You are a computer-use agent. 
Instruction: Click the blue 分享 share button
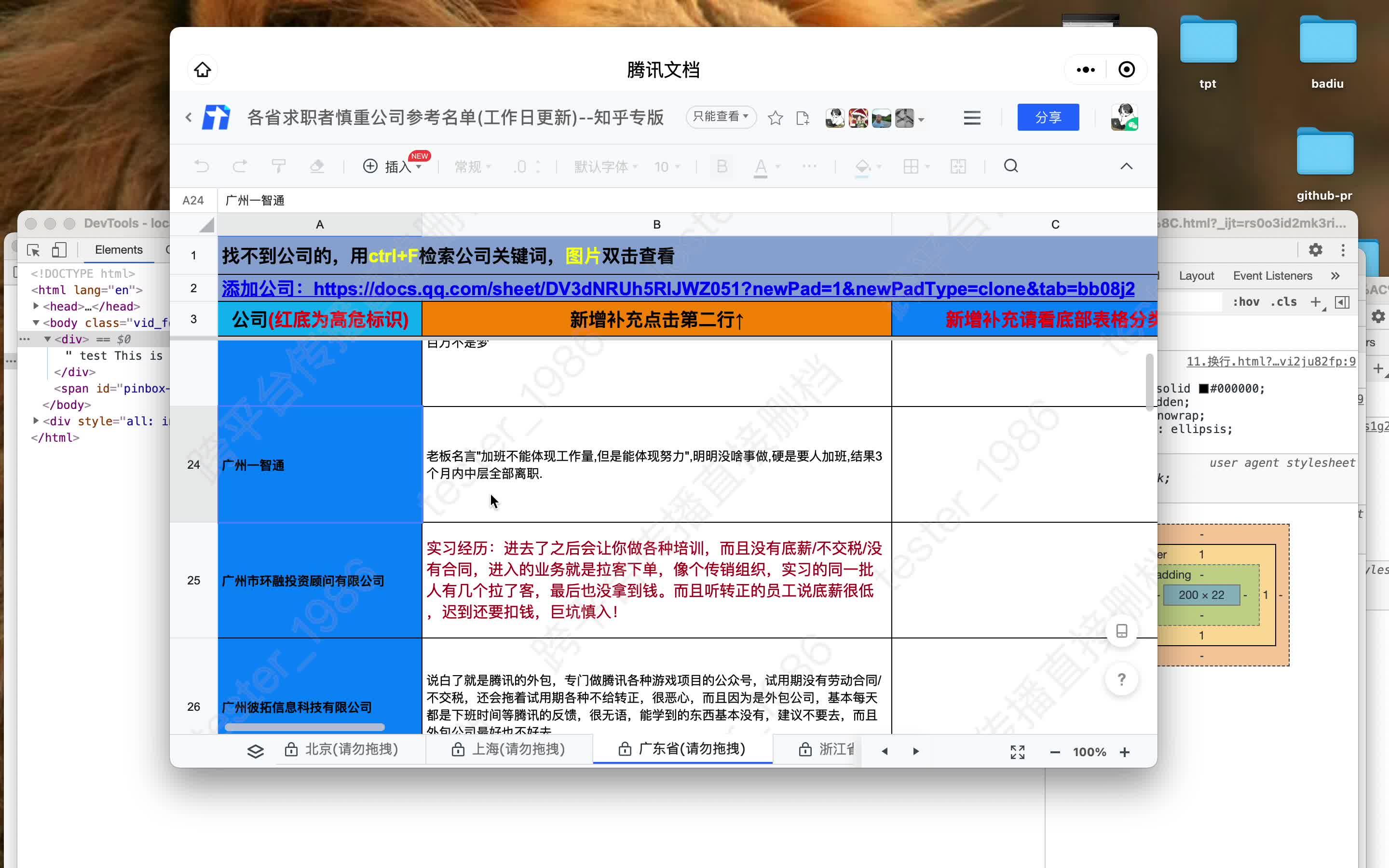(1048, 117)
